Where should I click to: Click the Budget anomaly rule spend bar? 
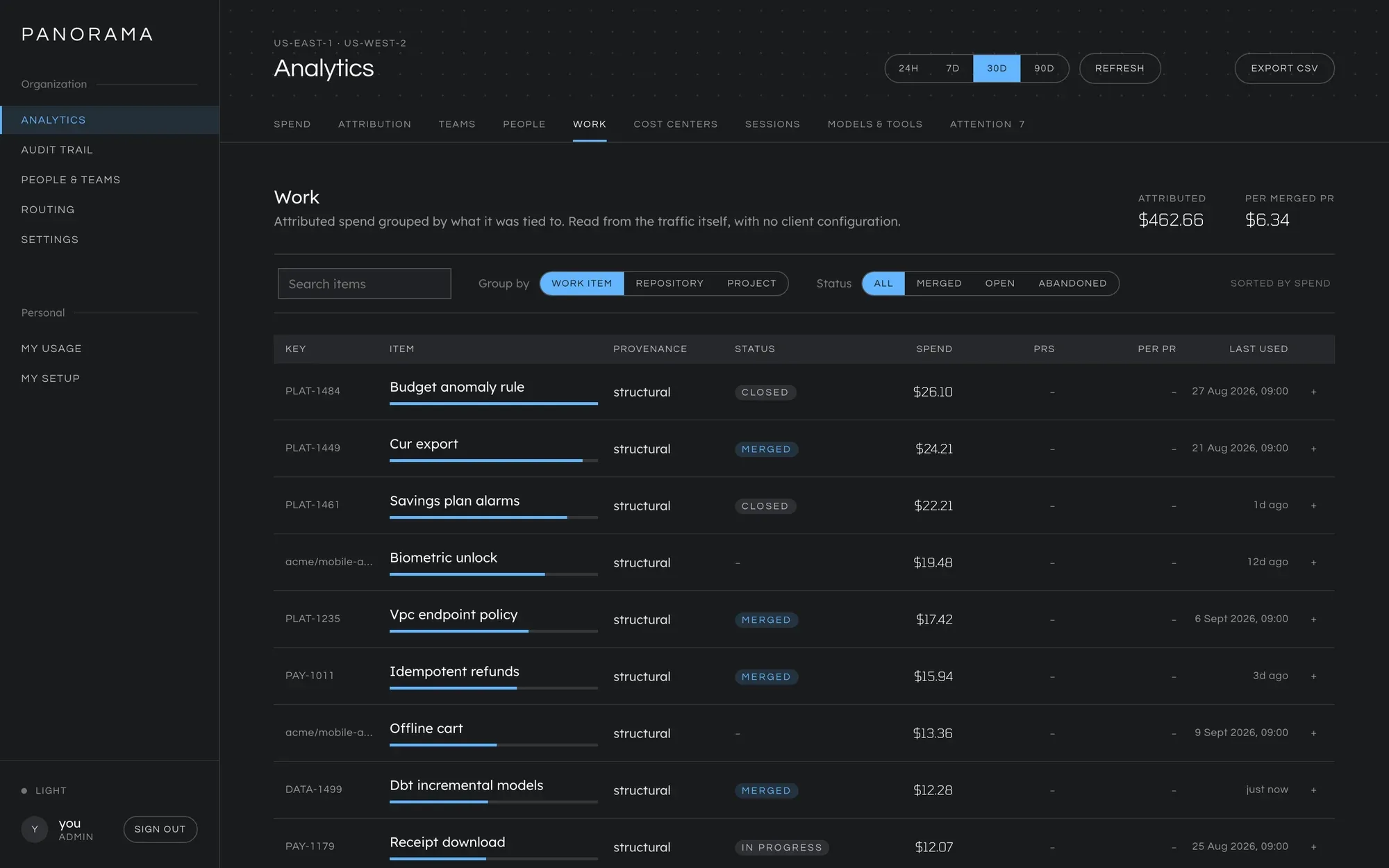click(493, 403)
